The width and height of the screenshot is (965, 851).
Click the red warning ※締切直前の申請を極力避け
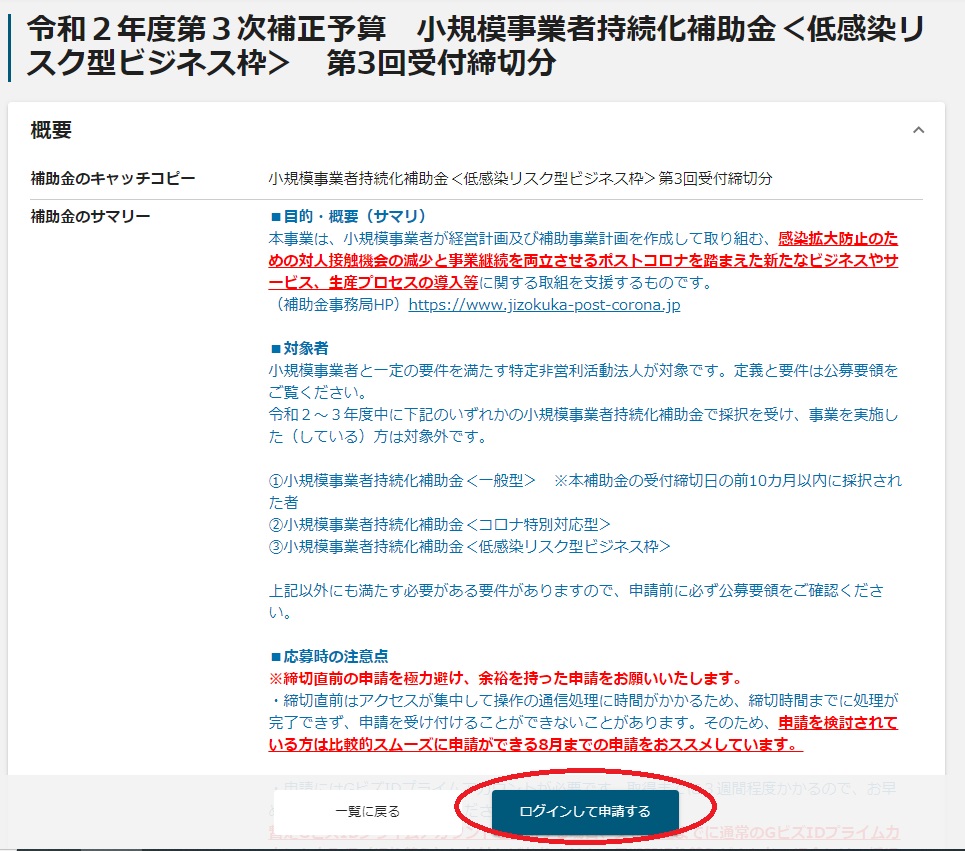505,678
